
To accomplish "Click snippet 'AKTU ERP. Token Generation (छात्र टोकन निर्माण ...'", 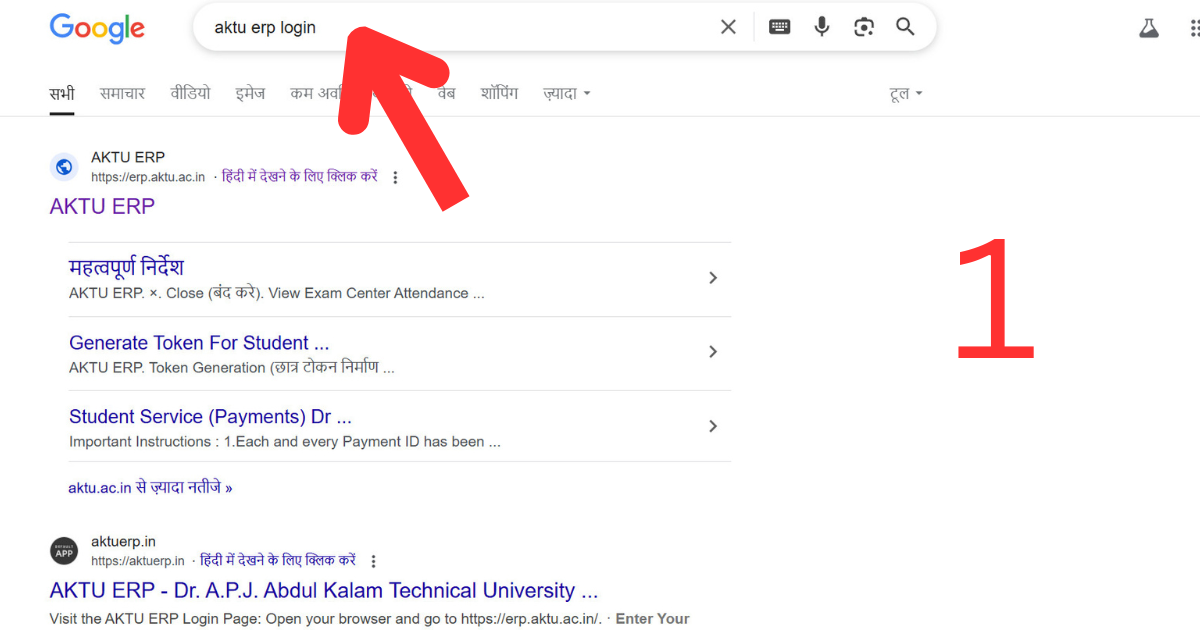I will click(232, 368).
